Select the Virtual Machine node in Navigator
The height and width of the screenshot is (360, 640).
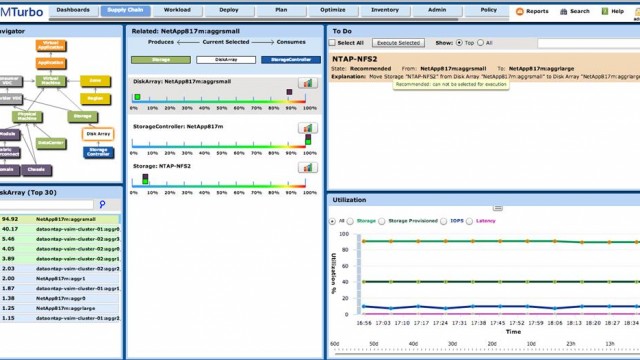(51, 81)
